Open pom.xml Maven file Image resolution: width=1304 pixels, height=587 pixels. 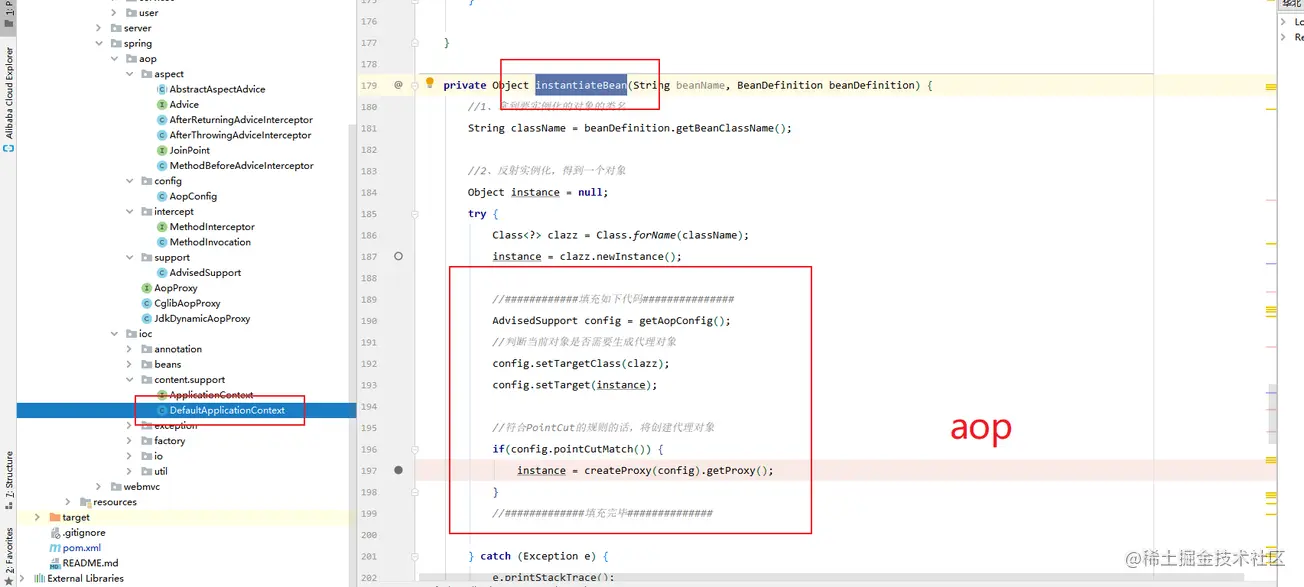tap(81, 548)
